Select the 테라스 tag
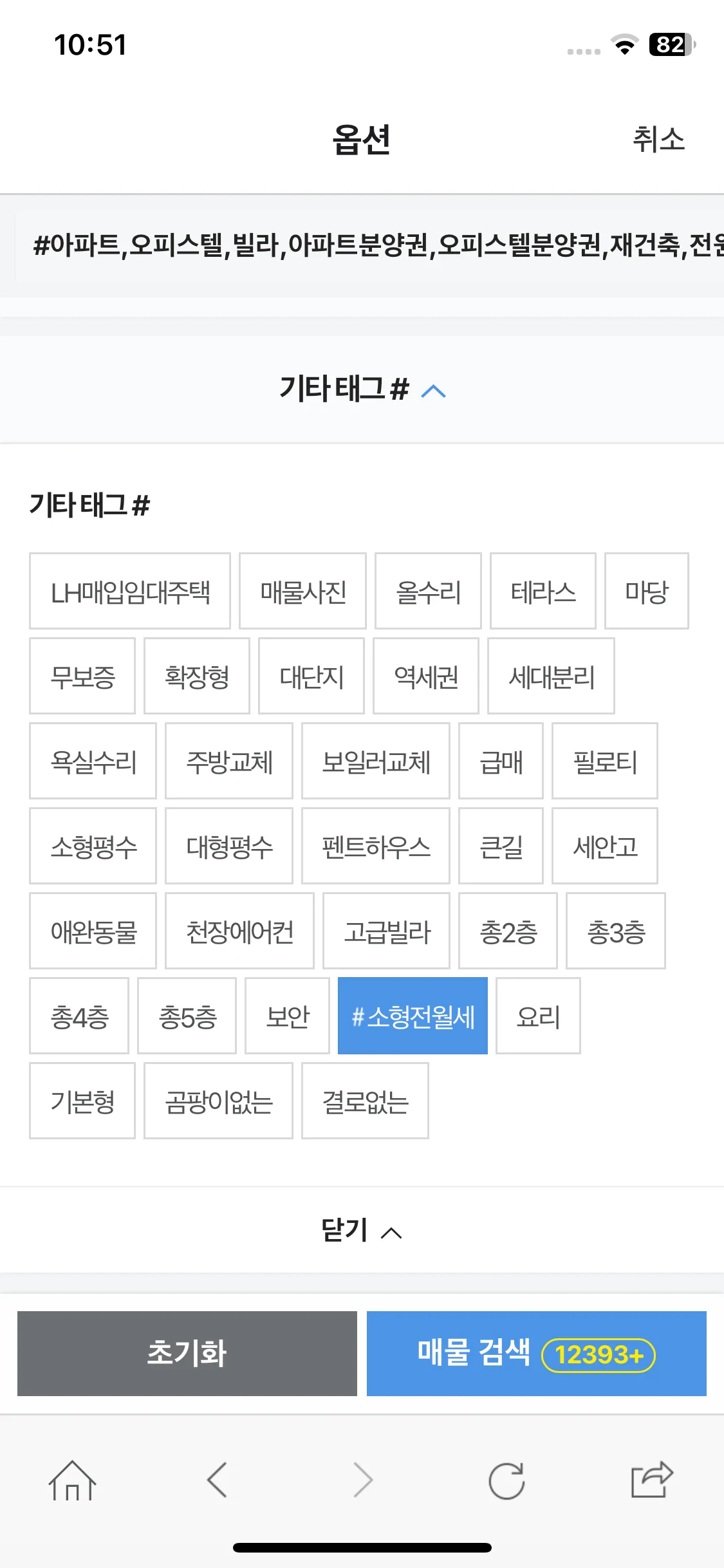The height and width of the screenshot is (1568, 724). 543,591
